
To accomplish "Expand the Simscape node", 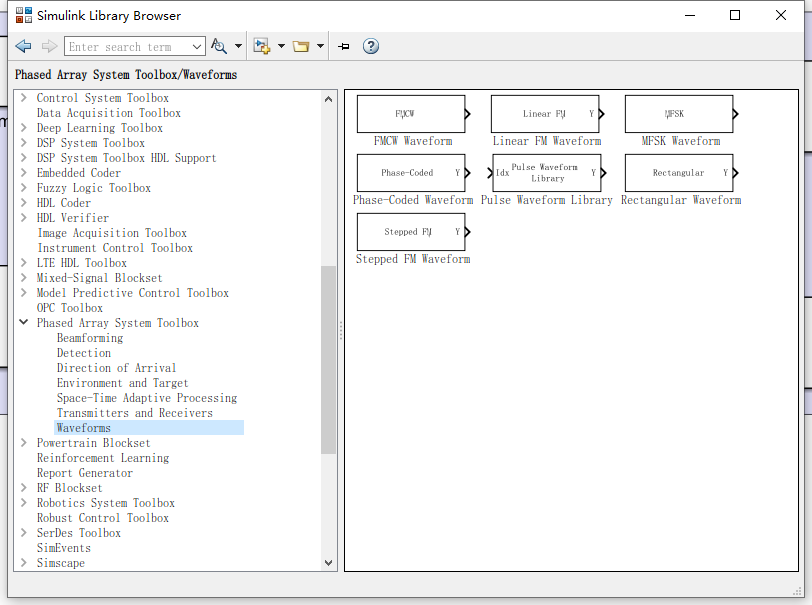I will [x=23, y=563].
